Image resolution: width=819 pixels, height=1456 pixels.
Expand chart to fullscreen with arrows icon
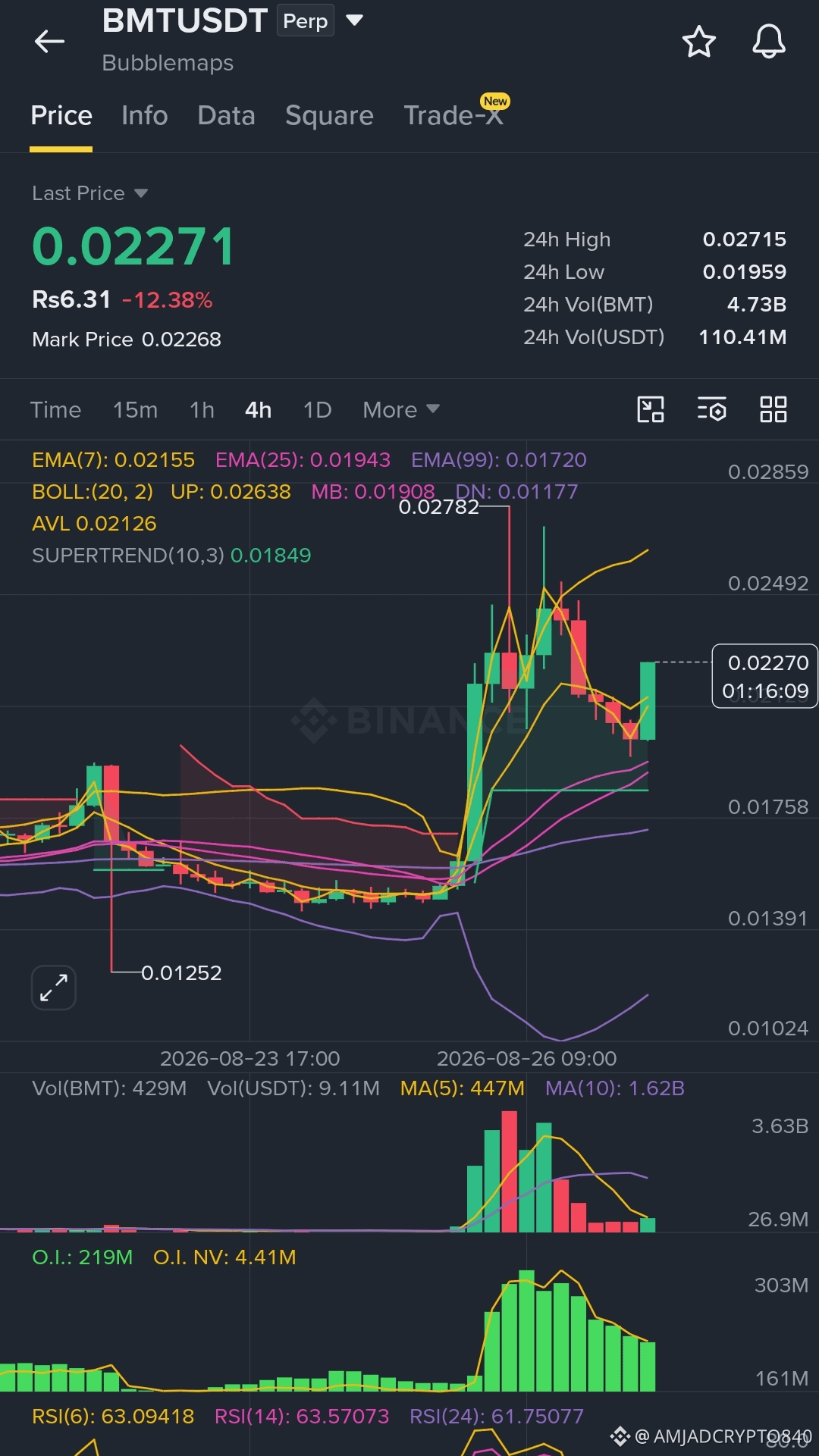(54, 988)
